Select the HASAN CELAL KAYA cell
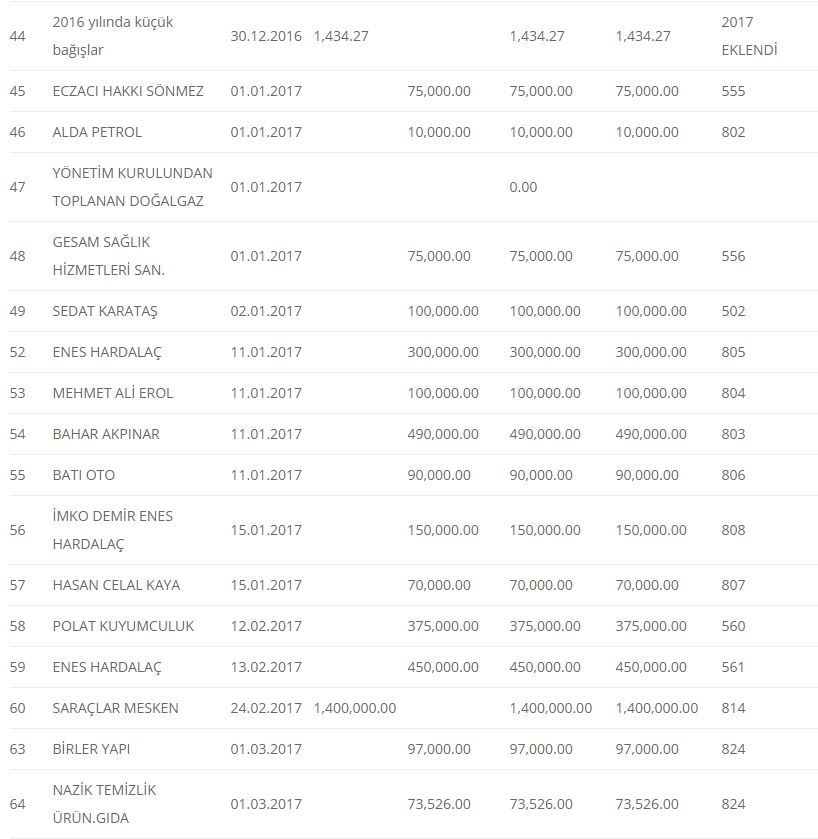 tap(116, 585)
